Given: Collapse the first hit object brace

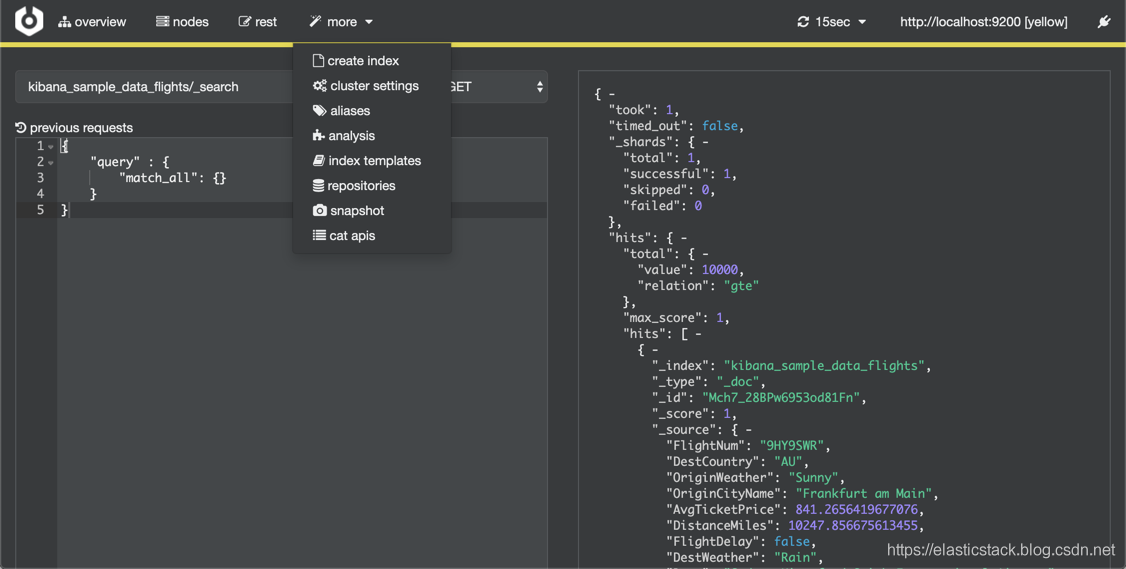Looking at the screenshot, I should click(654, 349).
